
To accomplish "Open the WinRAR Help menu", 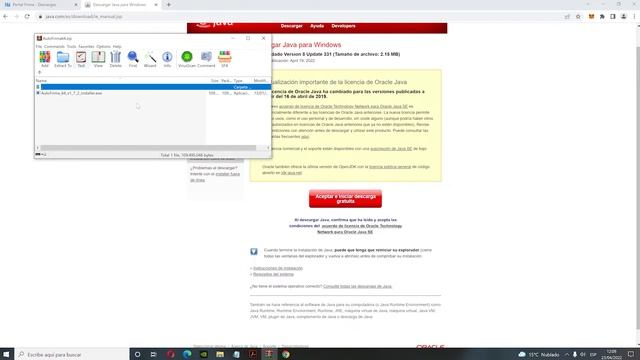I will pos(117,47).
